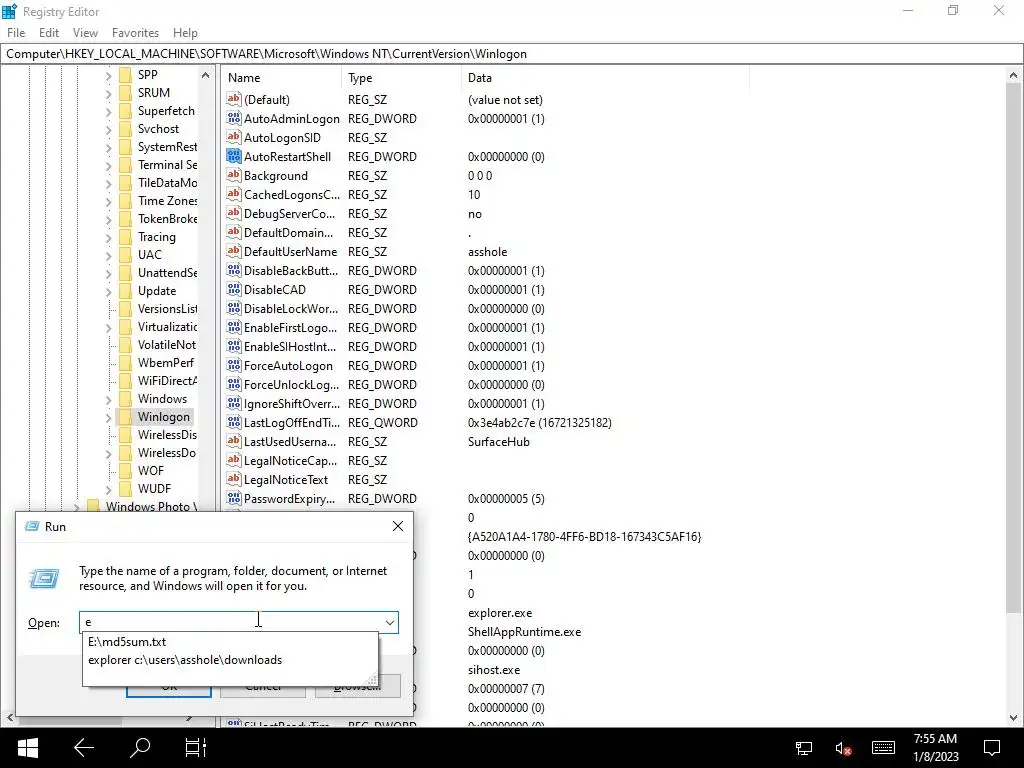The image size is (1024, 768).
Task: Click the ForceAutoLogon DWORD icon
Action: pyautogui.click(x=234, y=365)
